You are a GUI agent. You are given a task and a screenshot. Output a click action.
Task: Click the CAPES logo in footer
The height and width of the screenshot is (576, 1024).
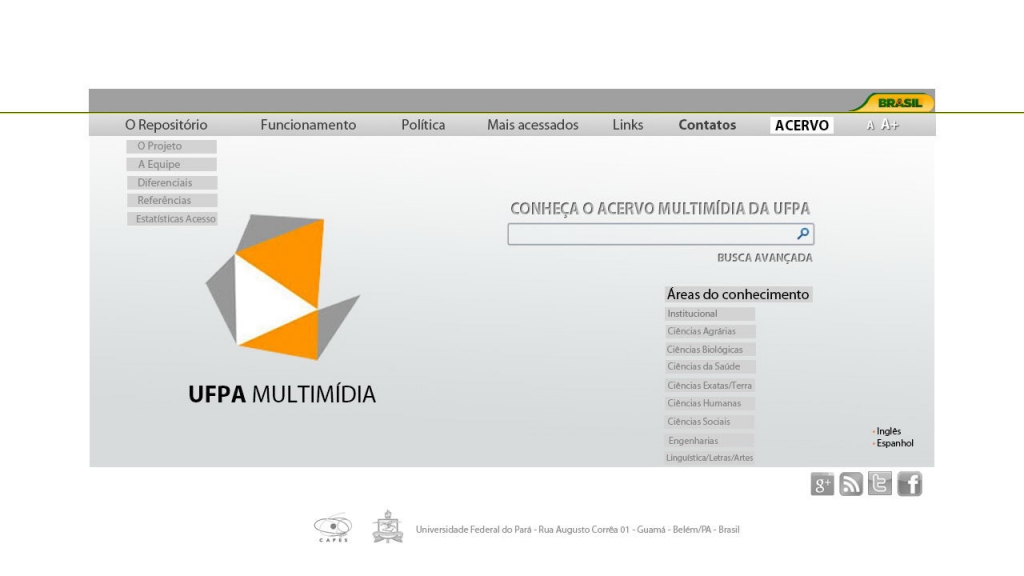(333, 528)
